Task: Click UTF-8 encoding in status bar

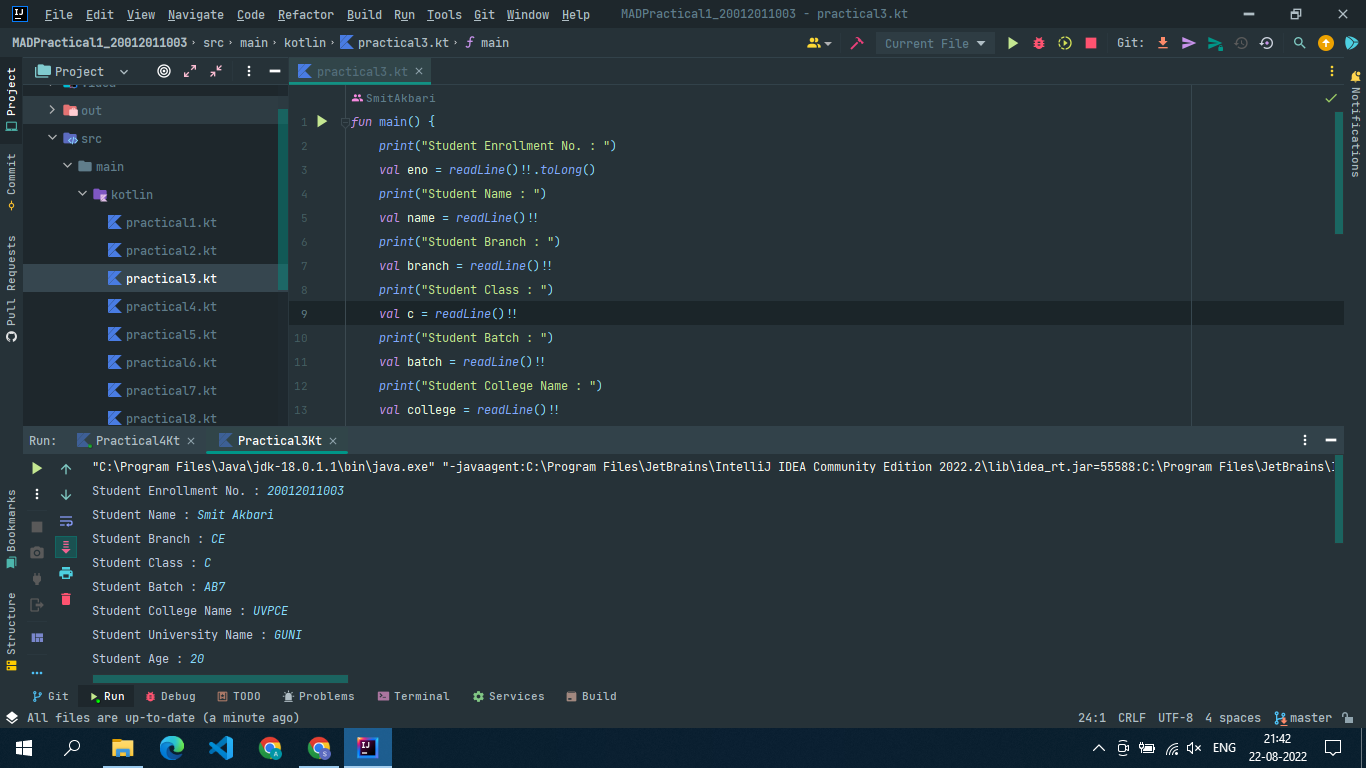Action: coord(1175,718)
